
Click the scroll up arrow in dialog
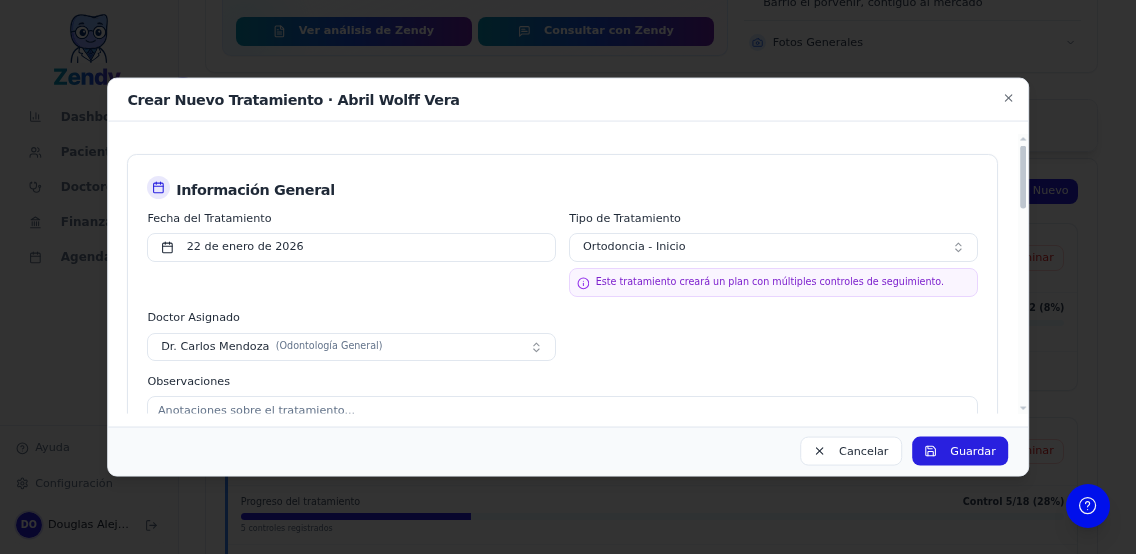click(1023, 139)
